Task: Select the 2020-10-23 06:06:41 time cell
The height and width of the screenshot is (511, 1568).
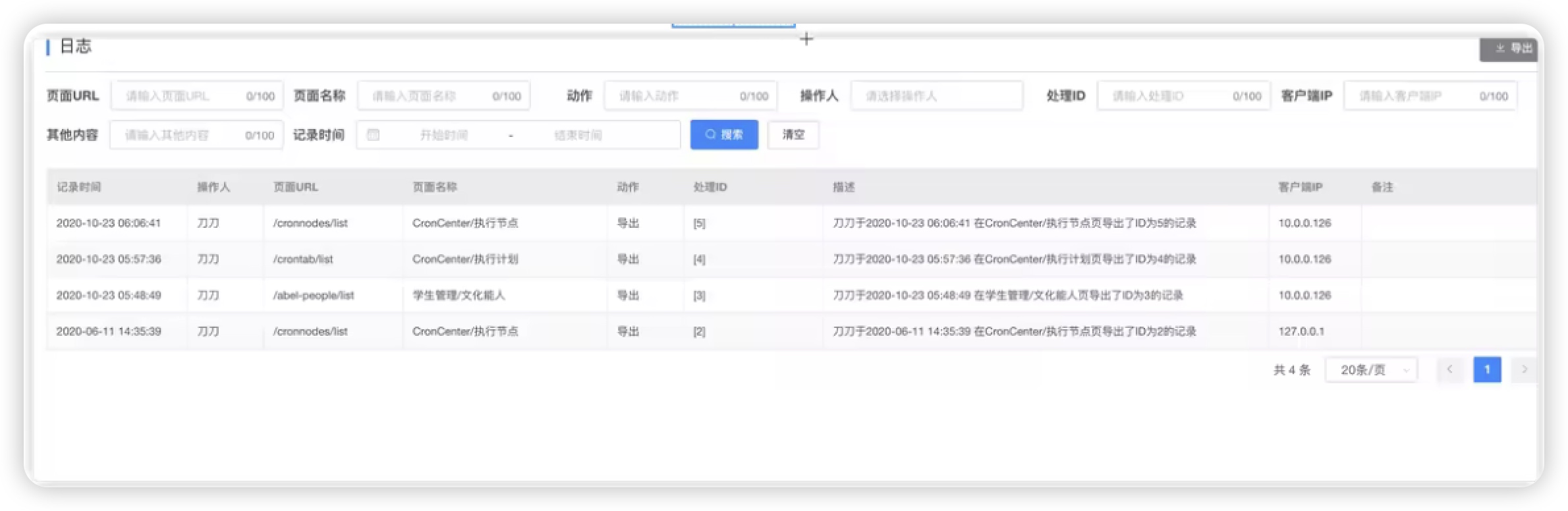Action: 109,223
